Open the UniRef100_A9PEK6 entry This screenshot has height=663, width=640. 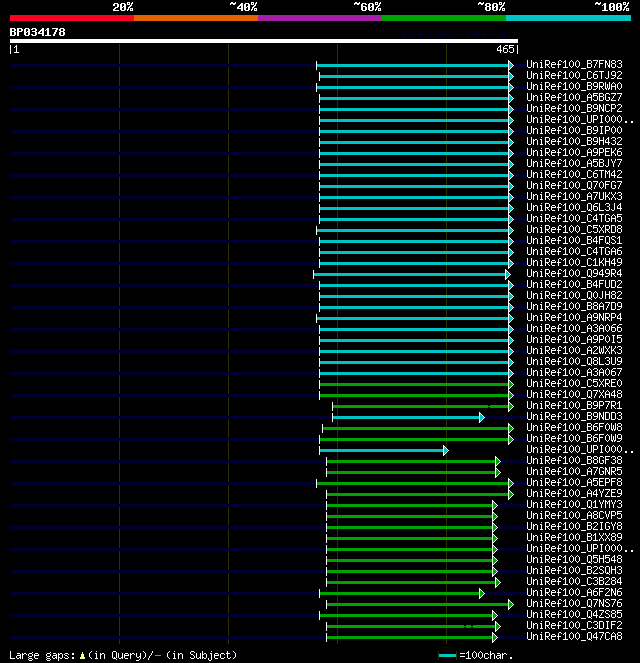[x=574, y=152]
